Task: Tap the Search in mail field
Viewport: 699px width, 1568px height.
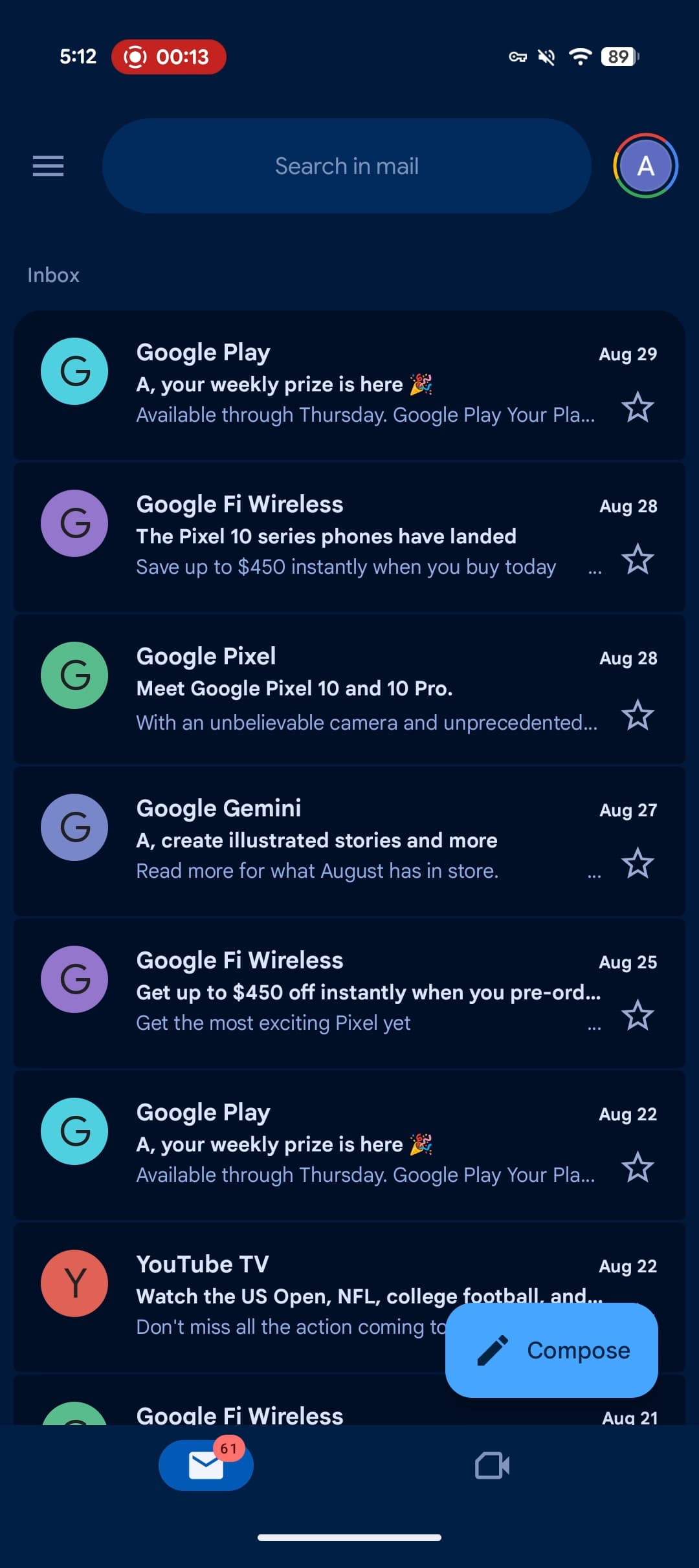Action: (x=346, y=166)
